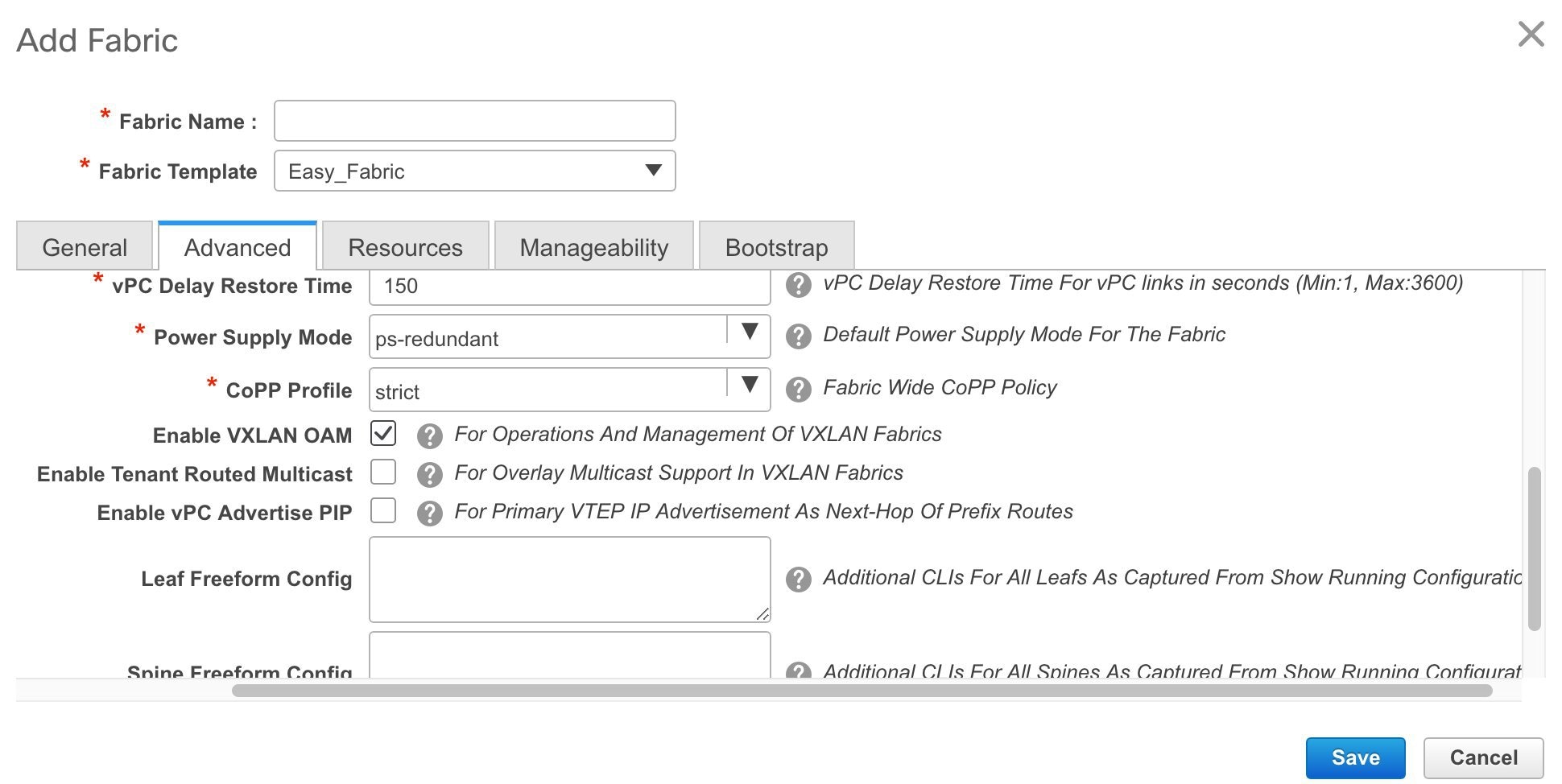Click help icon for vPC Advertise PIP
Screen dimensions: 1562x784
[x=430, y=514]
